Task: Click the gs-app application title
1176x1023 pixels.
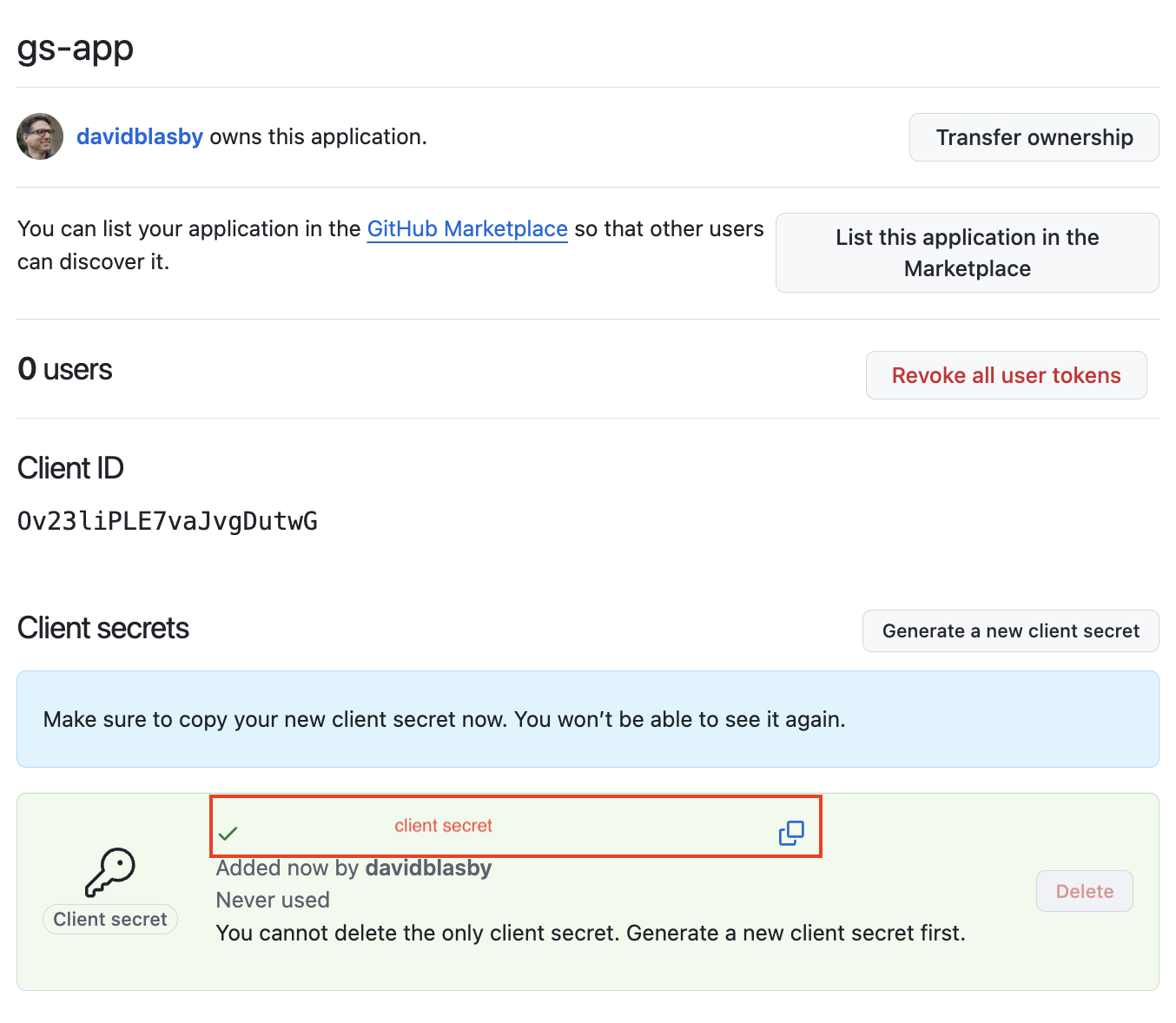Action: pos(75,49)
